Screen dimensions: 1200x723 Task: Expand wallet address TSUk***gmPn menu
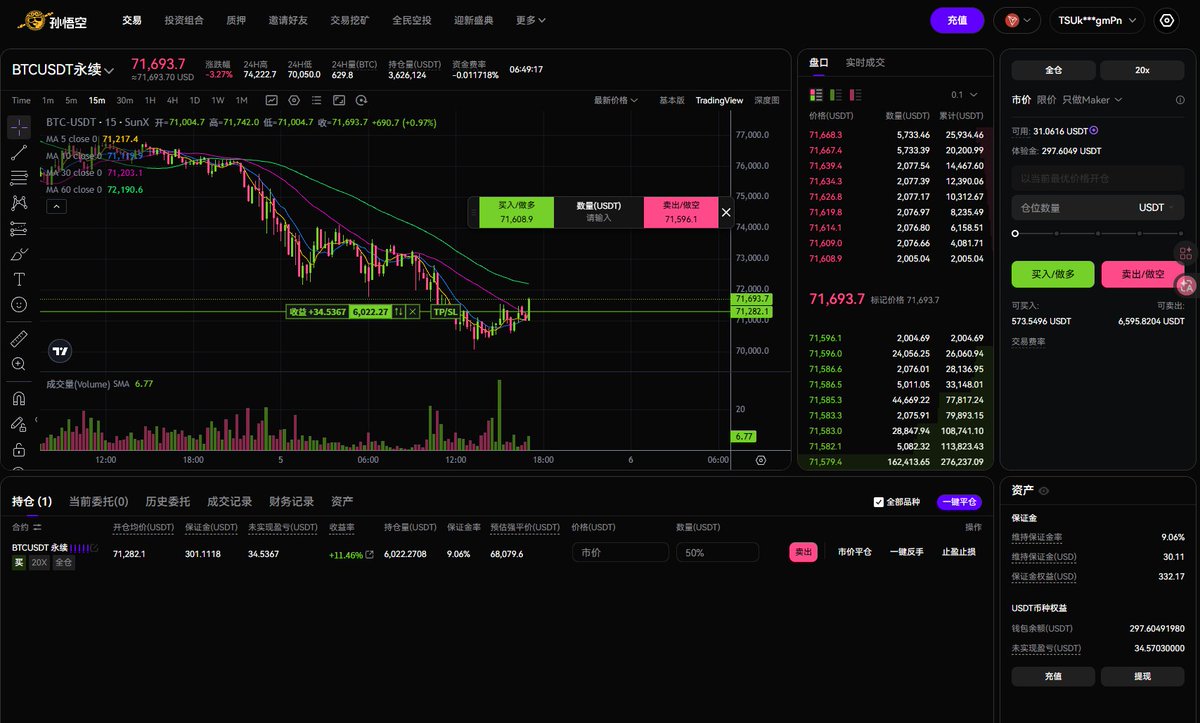click(x=1096, y=20)
